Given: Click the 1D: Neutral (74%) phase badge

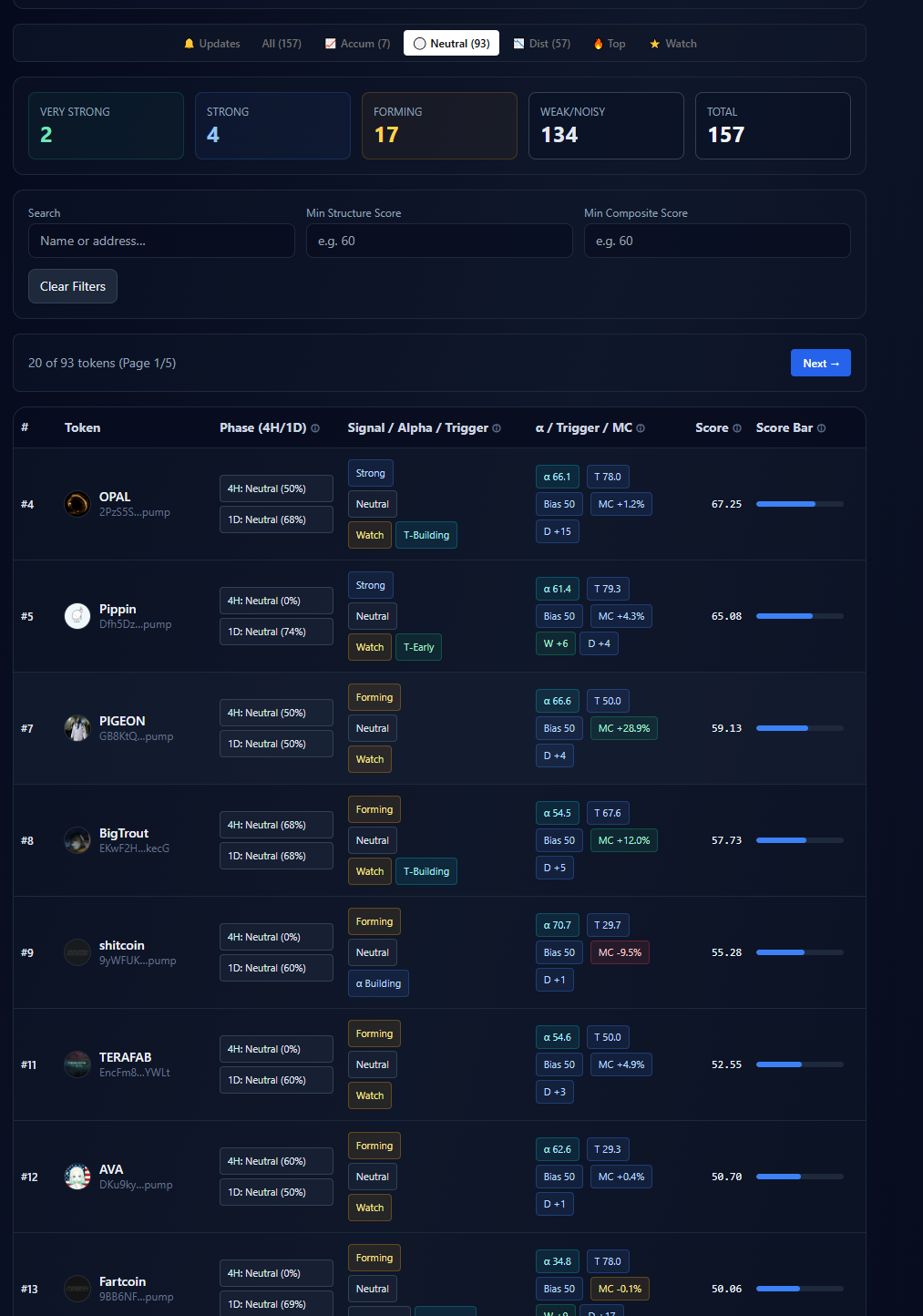Looking at the screenshot, I should 276,632.
